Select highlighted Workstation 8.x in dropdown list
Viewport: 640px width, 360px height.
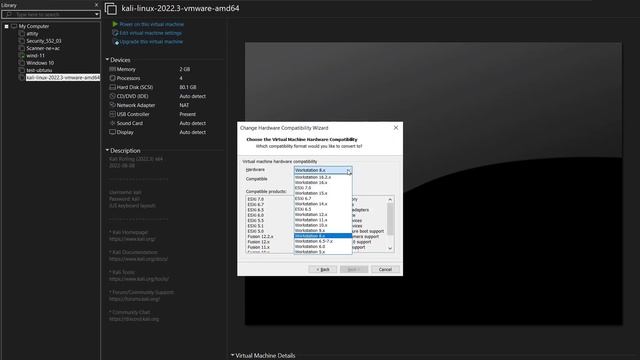[x=323, y=236]
